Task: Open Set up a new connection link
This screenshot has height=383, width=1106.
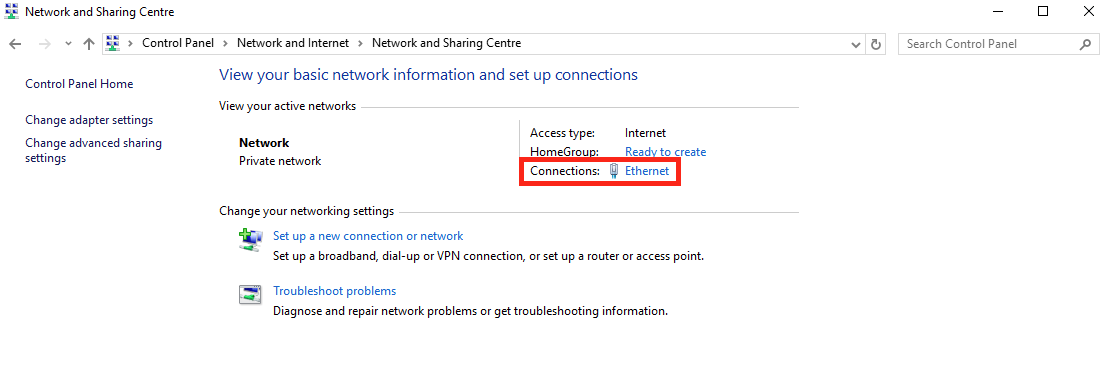Action: [368, 236]
